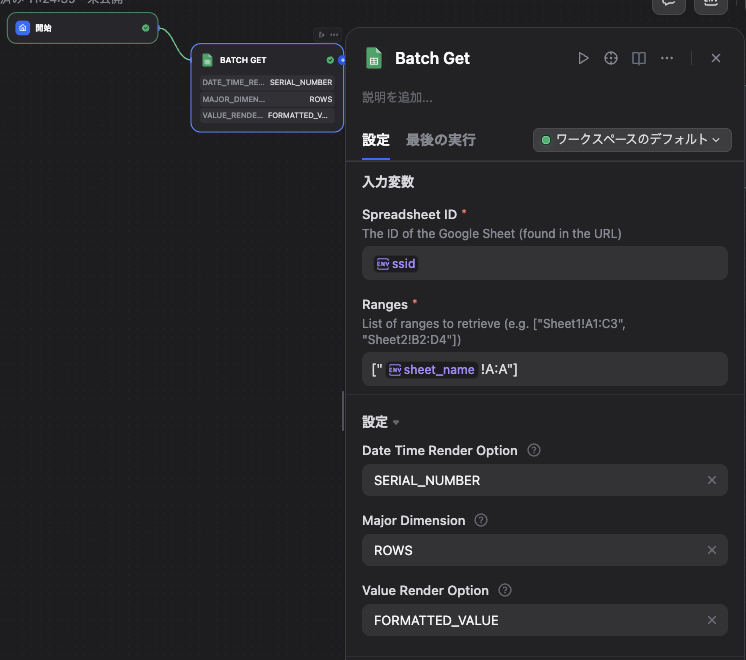Viewport: 746px width, 660px height.
Task: Clear the ROWS selection
Action: 712,550
